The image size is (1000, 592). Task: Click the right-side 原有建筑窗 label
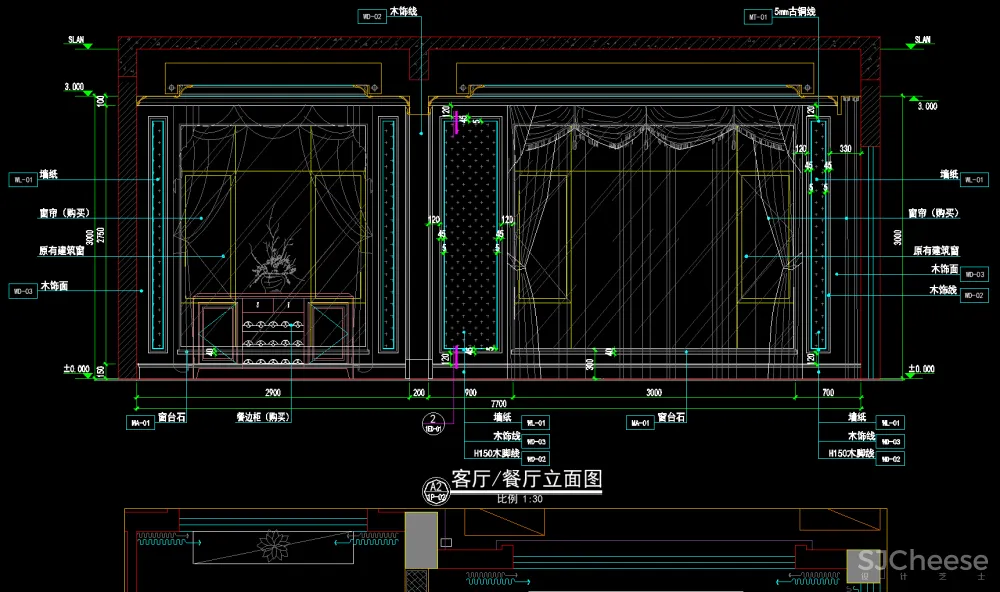pyautogui.click(x=935, y=251)
